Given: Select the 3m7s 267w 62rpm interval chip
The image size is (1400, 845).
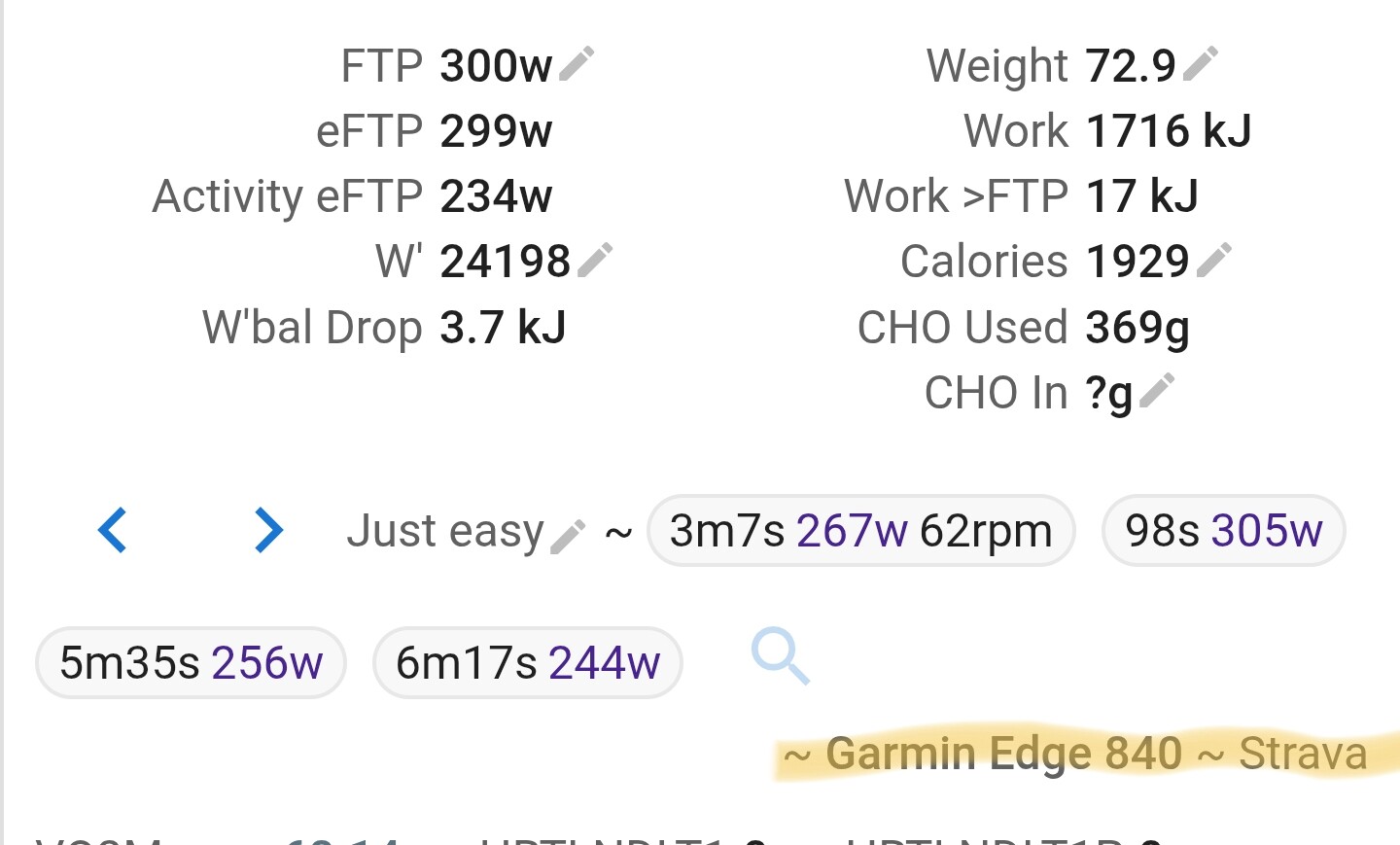Looking at the screenshot, I should click(x=860, y=531).
